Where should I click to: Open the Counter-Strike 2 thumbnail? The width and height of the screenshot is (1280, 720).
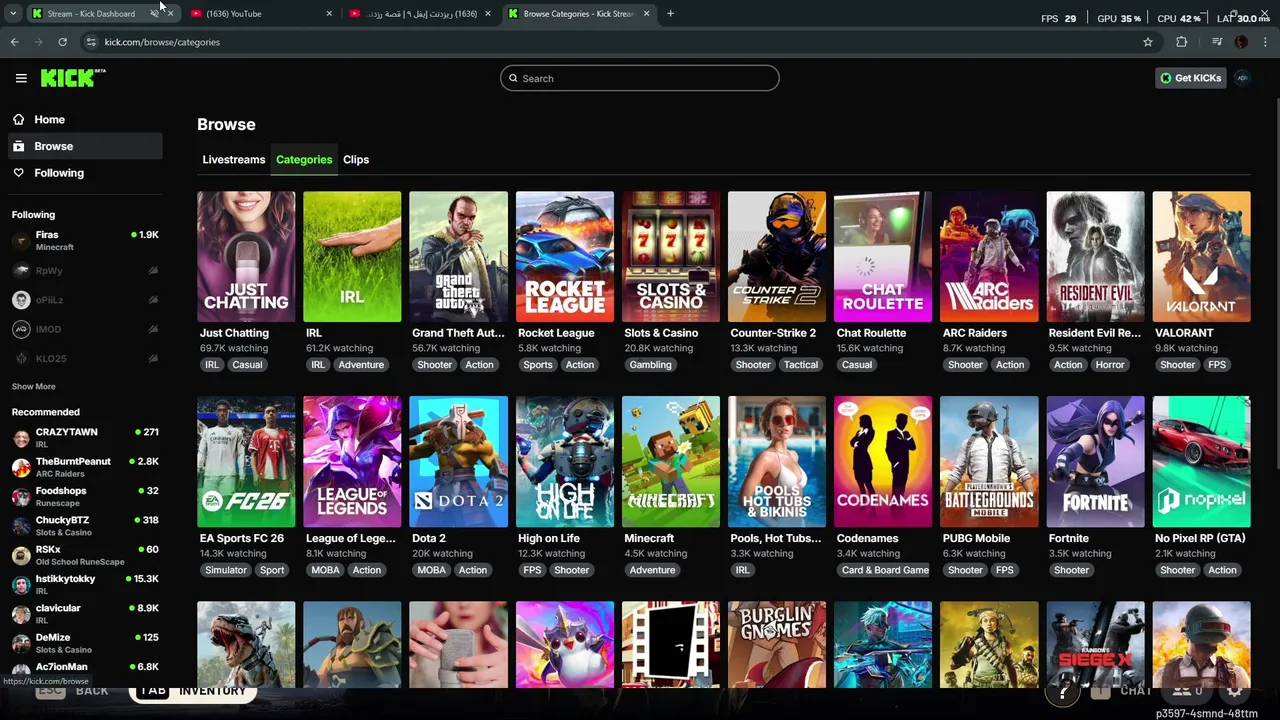point(777,257)
